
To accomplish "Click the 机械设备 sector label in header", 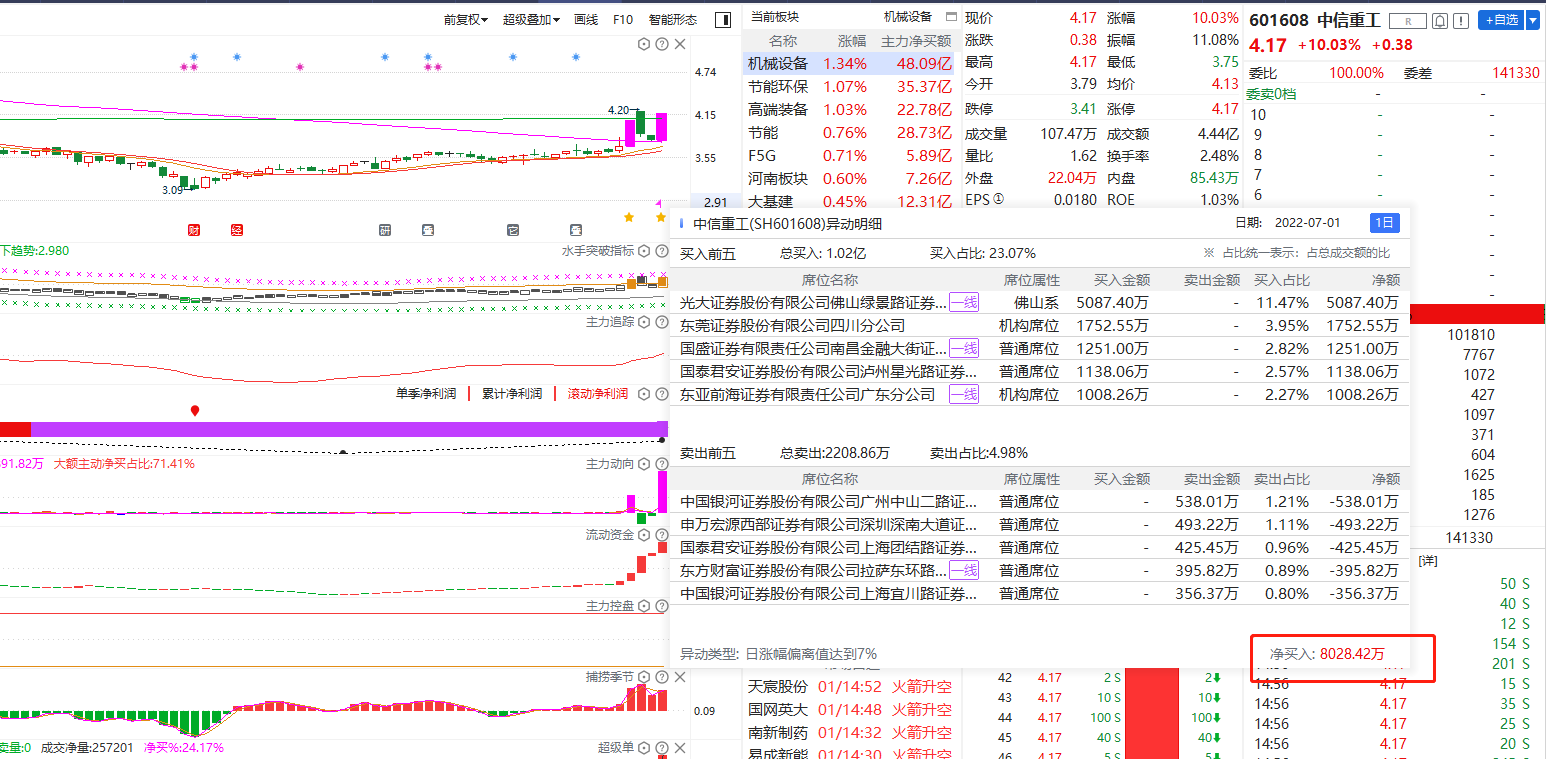I will (908, 17).
